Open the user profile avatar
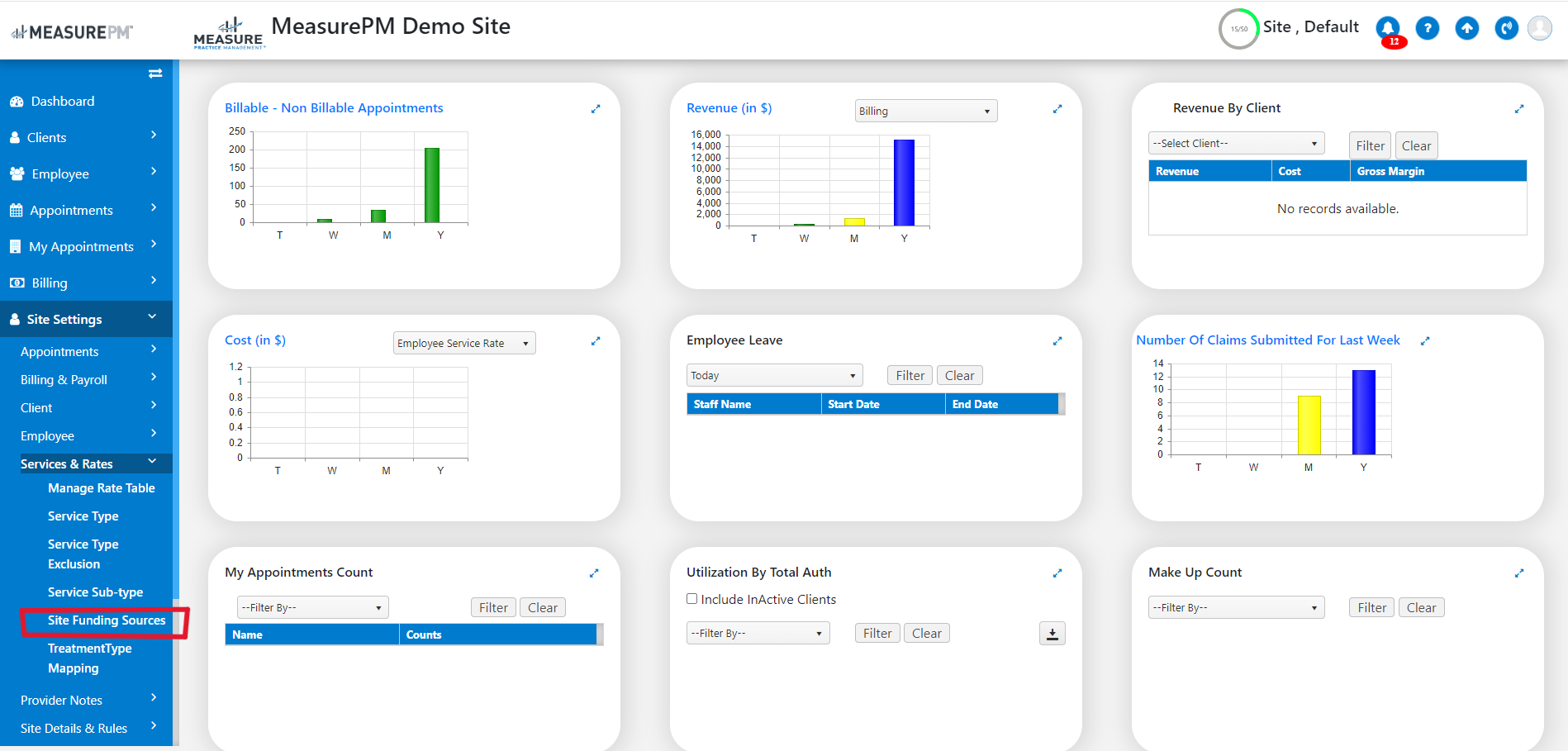 1540,29
